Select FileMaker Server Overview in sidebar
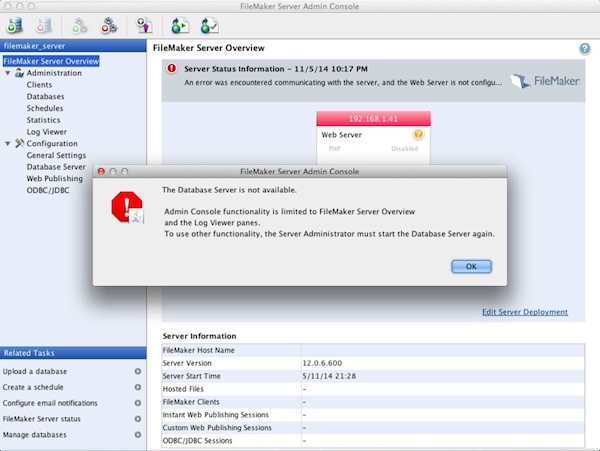Screen dimensions: 600x451 (51, 61)
